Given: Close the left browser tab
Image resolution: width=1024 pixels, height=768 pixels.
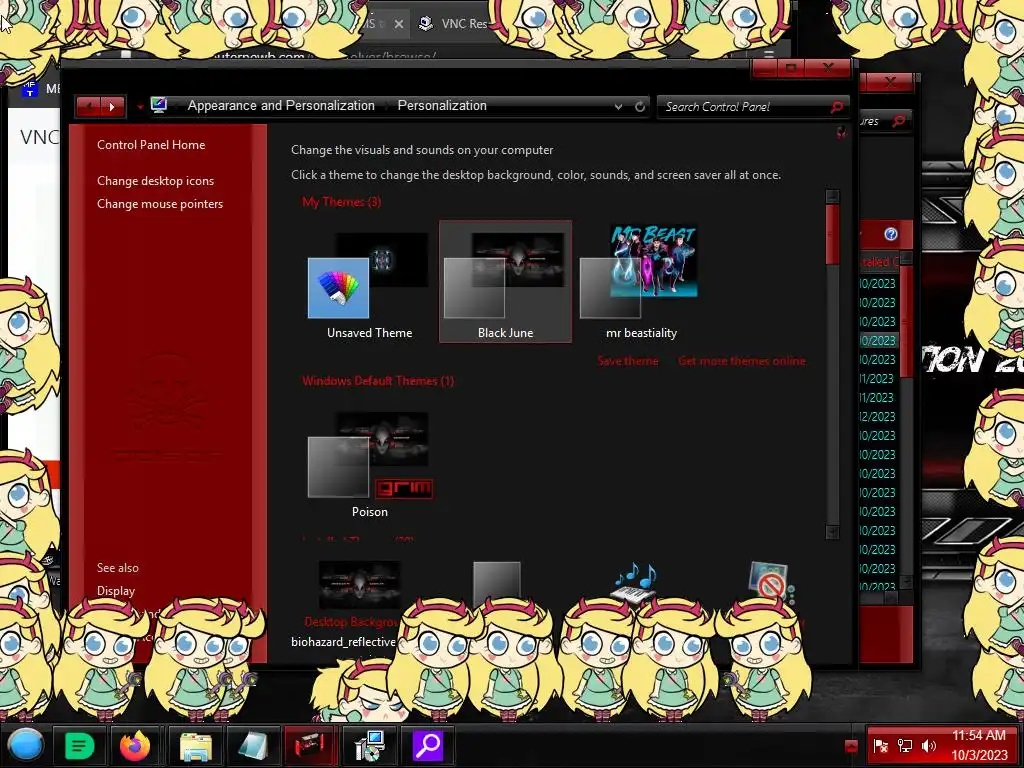Looking at the screenshot, I should point(398,24).
